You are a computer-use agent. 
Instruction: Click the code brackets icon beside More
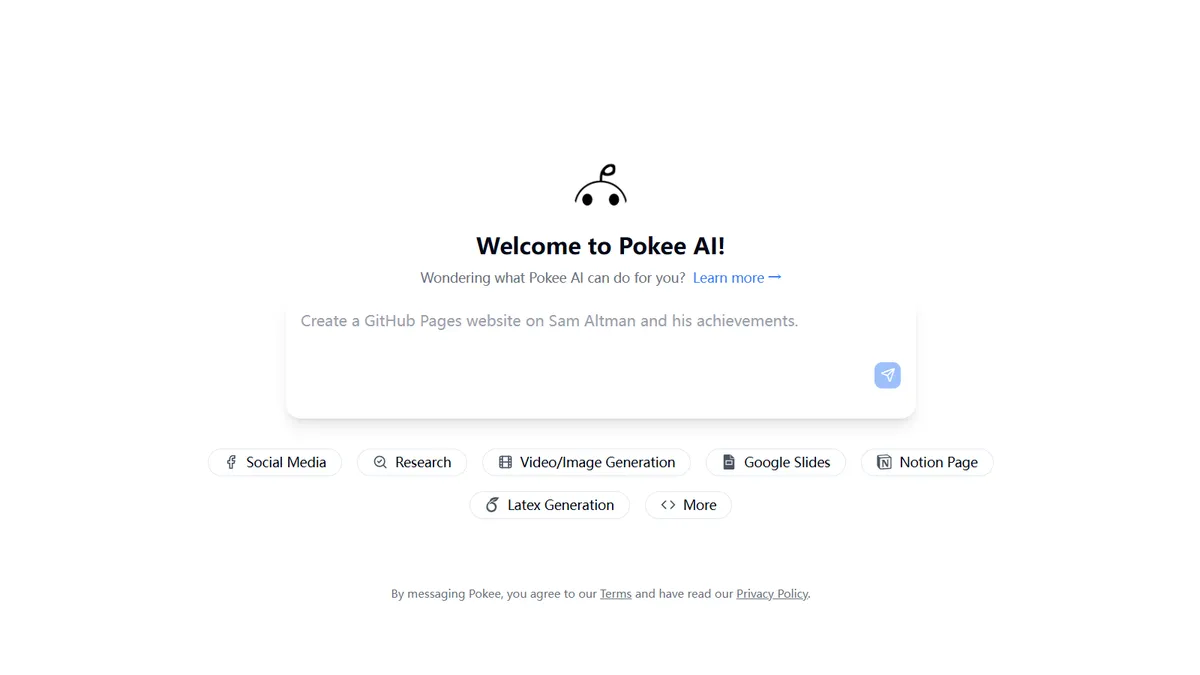point(668,505)
